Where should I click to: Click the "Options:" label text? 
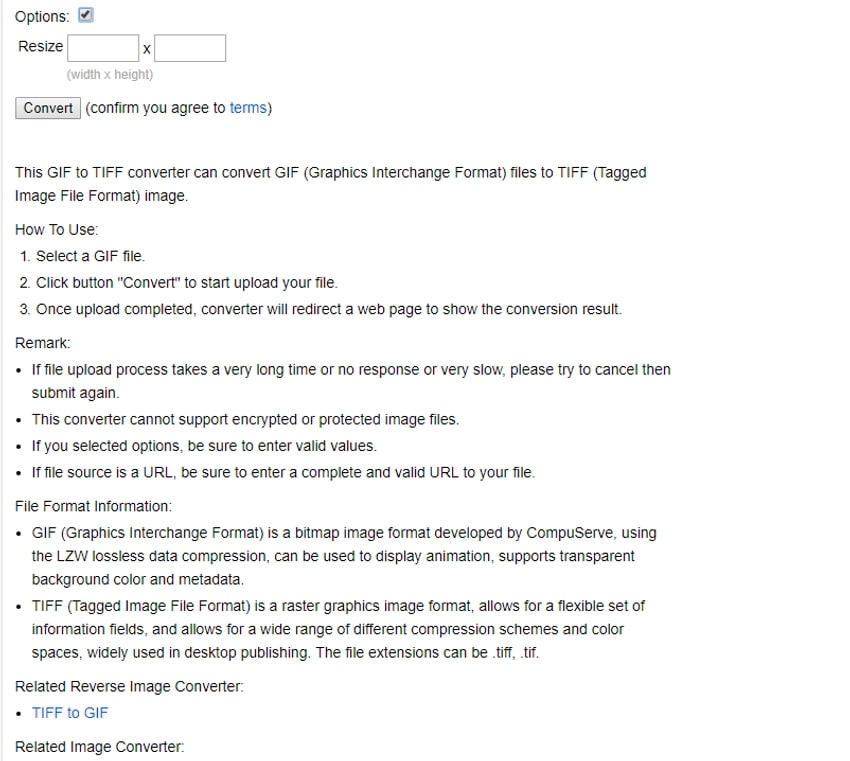[42, 17]
